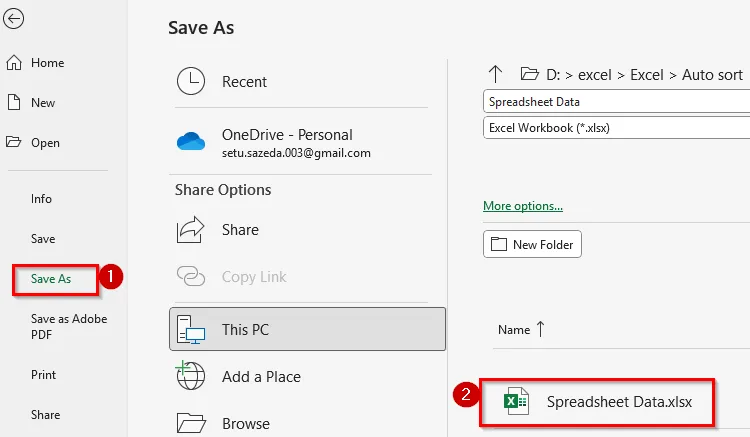Click the file name field with Spreadsheet Data
Screen dimensions: 750x437
click(617, 101)
